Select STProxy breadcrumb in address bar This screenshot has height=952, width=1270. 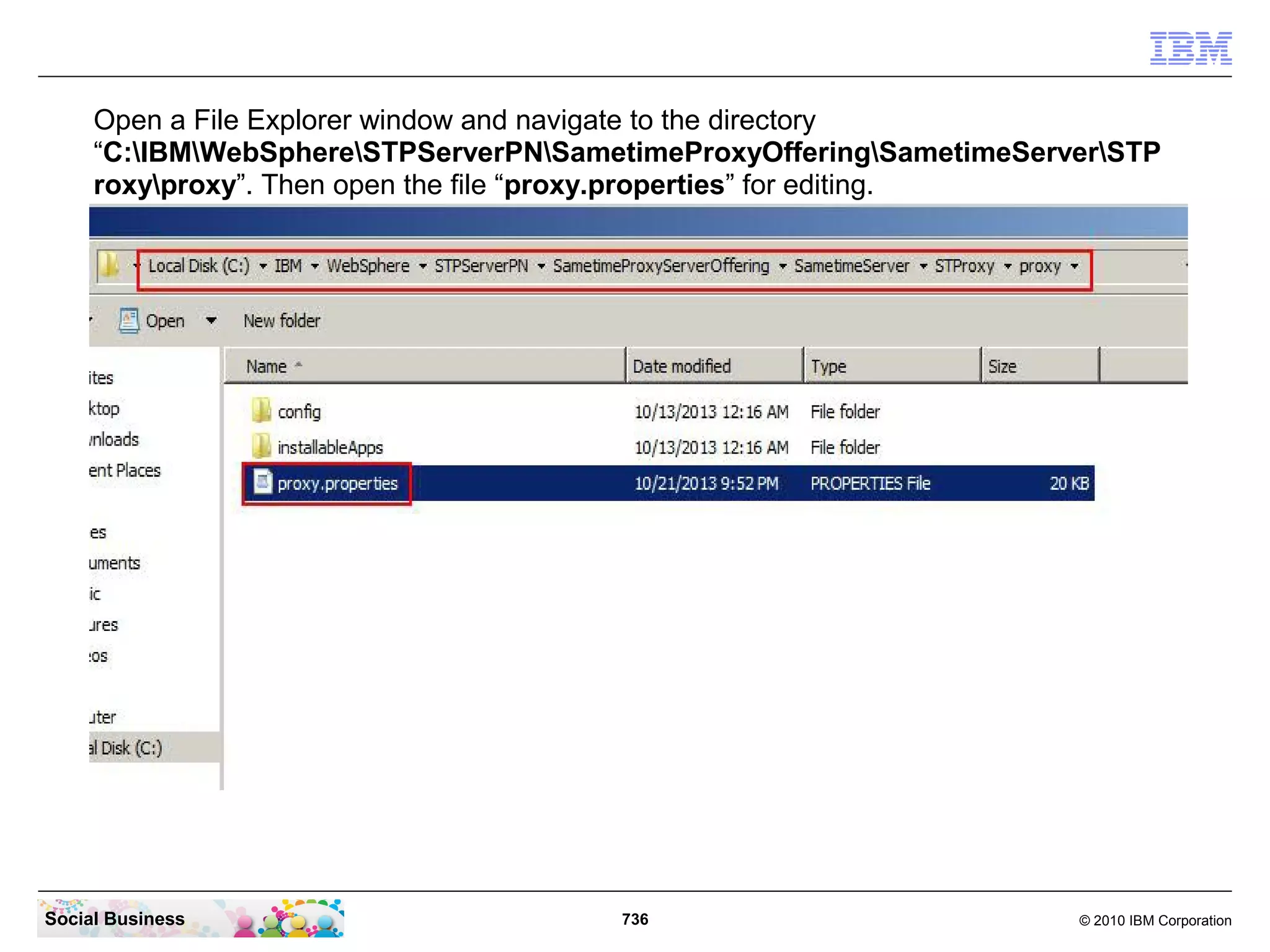click(x=965, y=267)
